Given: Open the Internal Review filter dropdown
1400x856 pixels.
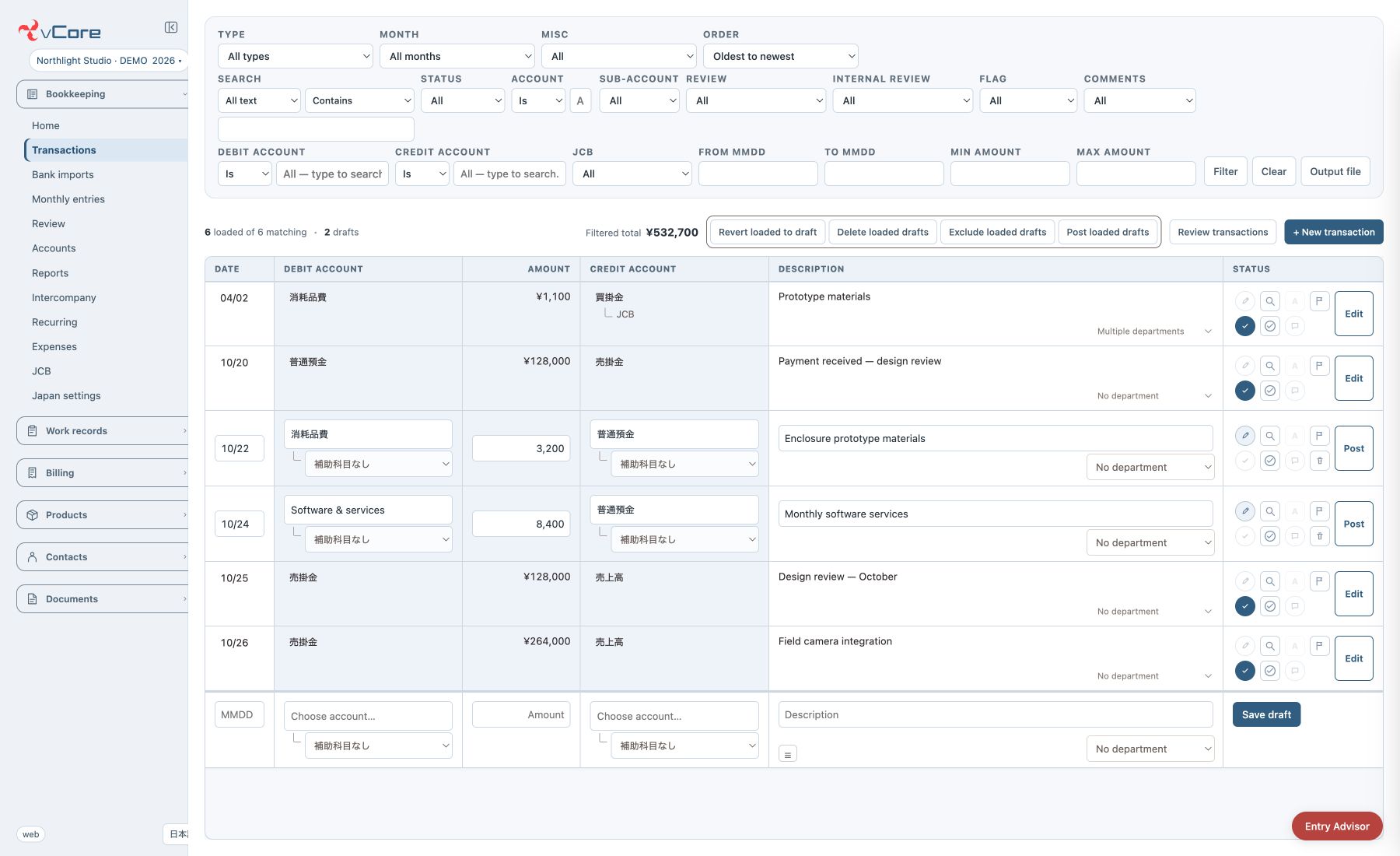Looking at the screenshot, I should tap(903, 100).
